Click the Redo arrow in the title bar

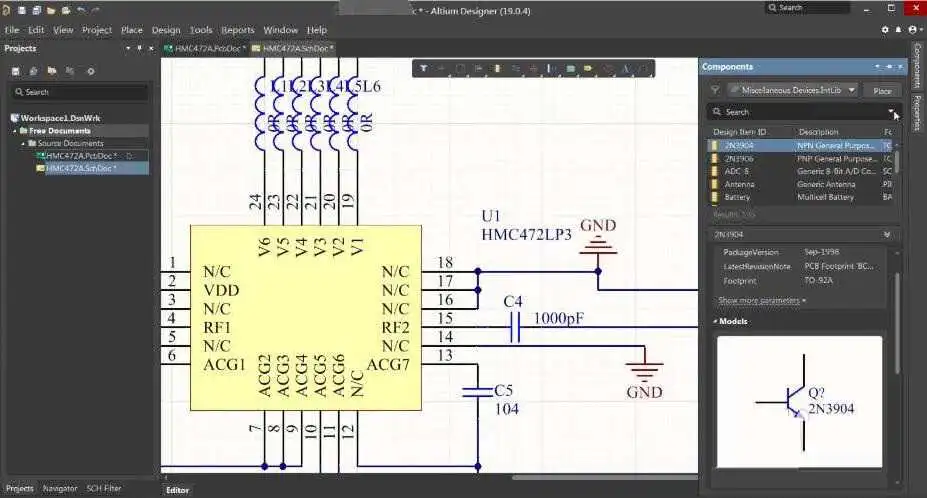pos(95,10)
